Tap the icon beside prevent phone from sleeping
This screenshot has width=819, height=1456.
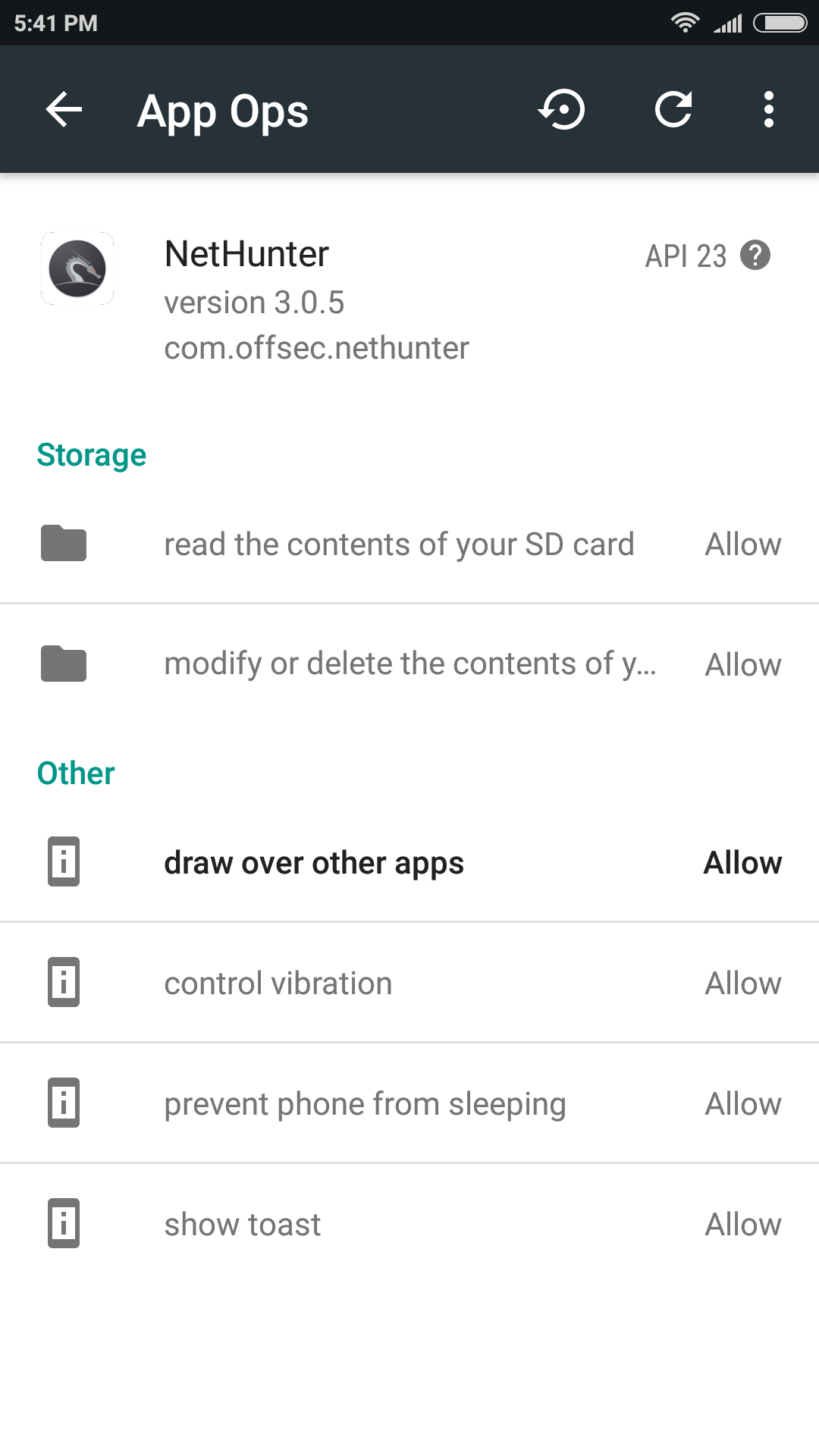coord(64,1103)
